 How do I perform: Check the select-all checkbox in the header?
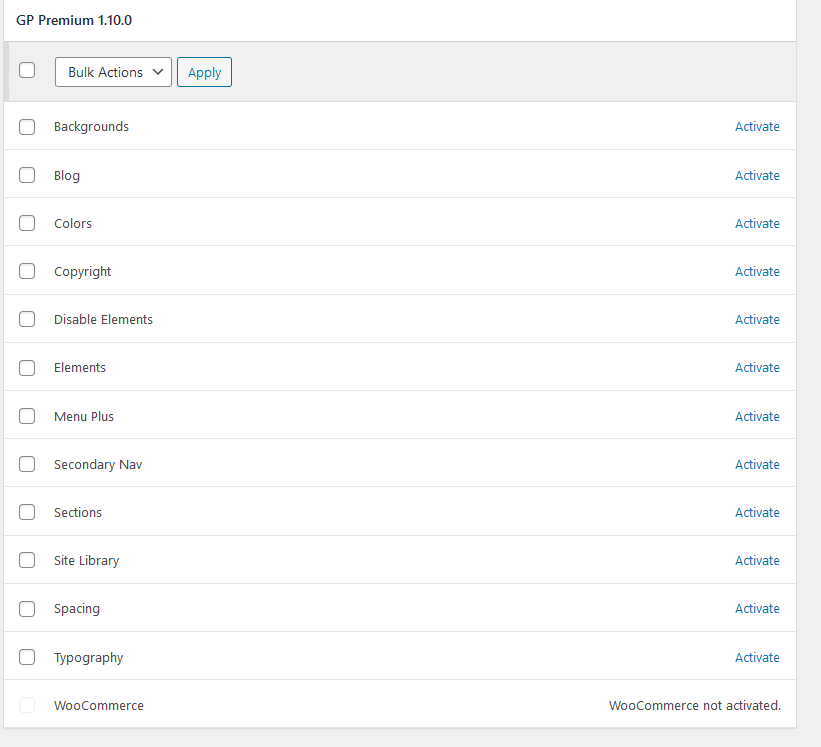[x=27, y=70]
